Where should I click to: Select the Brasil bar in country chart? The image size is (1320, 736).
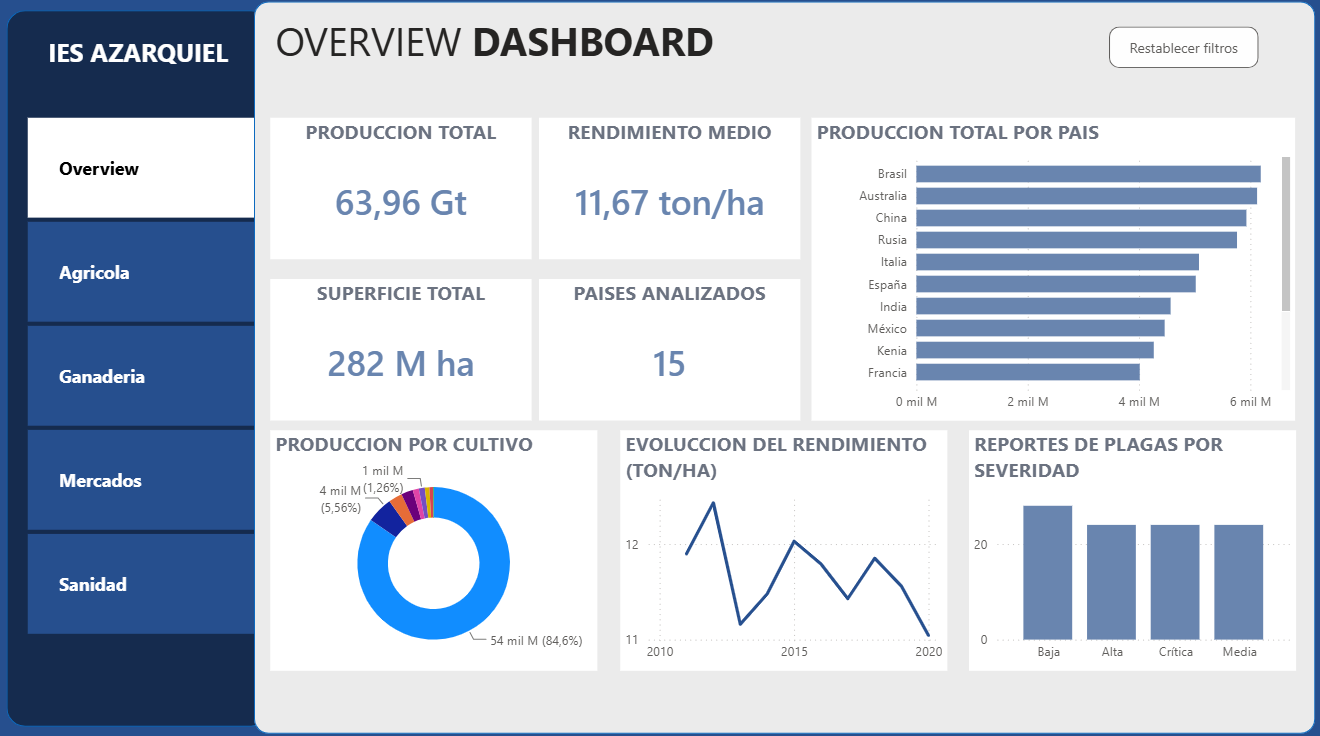(x=1088, y=174)
